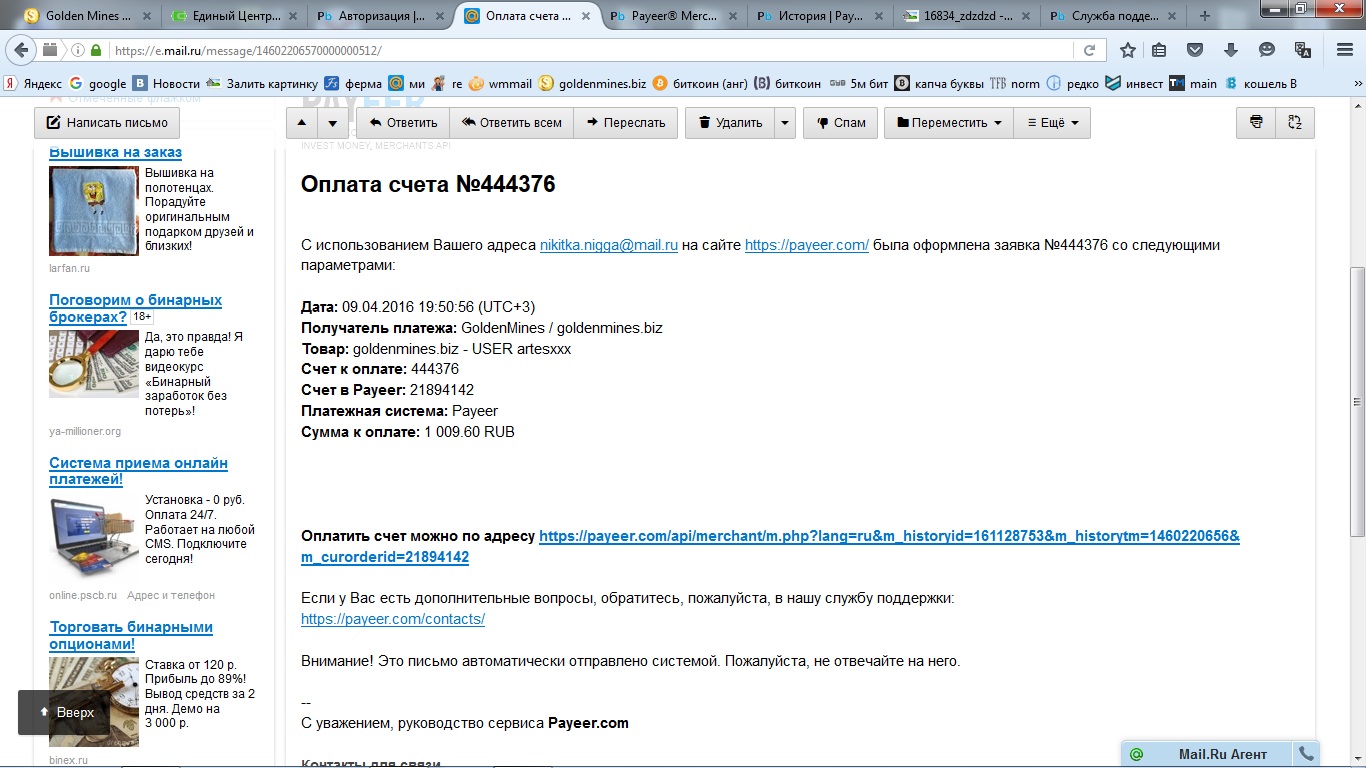1366x768 pixels.
Task: Expand the Удалить dropdown arrow
Action: tap(785, 123)
